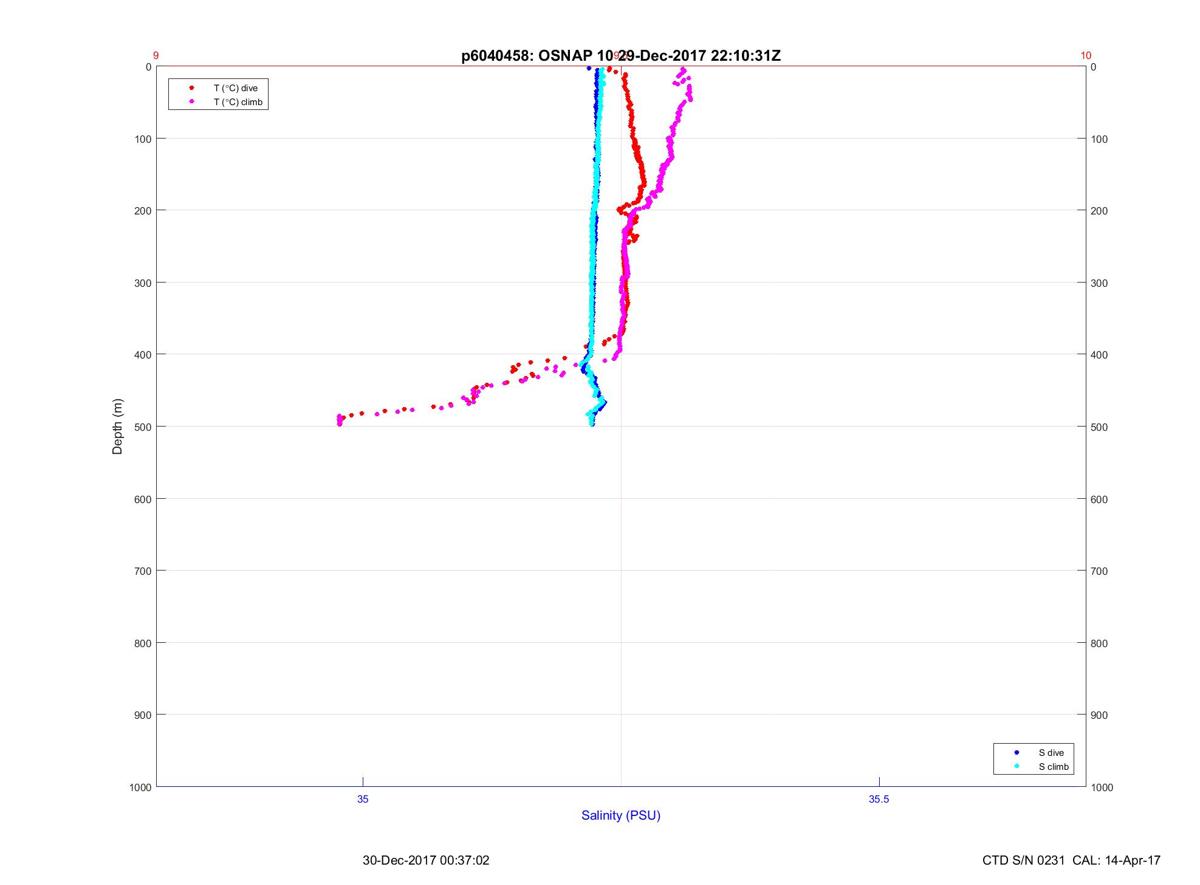Click right depth axis tick label 800
The width and height of the screenshot is (1200, 885).
(1099, 643)
